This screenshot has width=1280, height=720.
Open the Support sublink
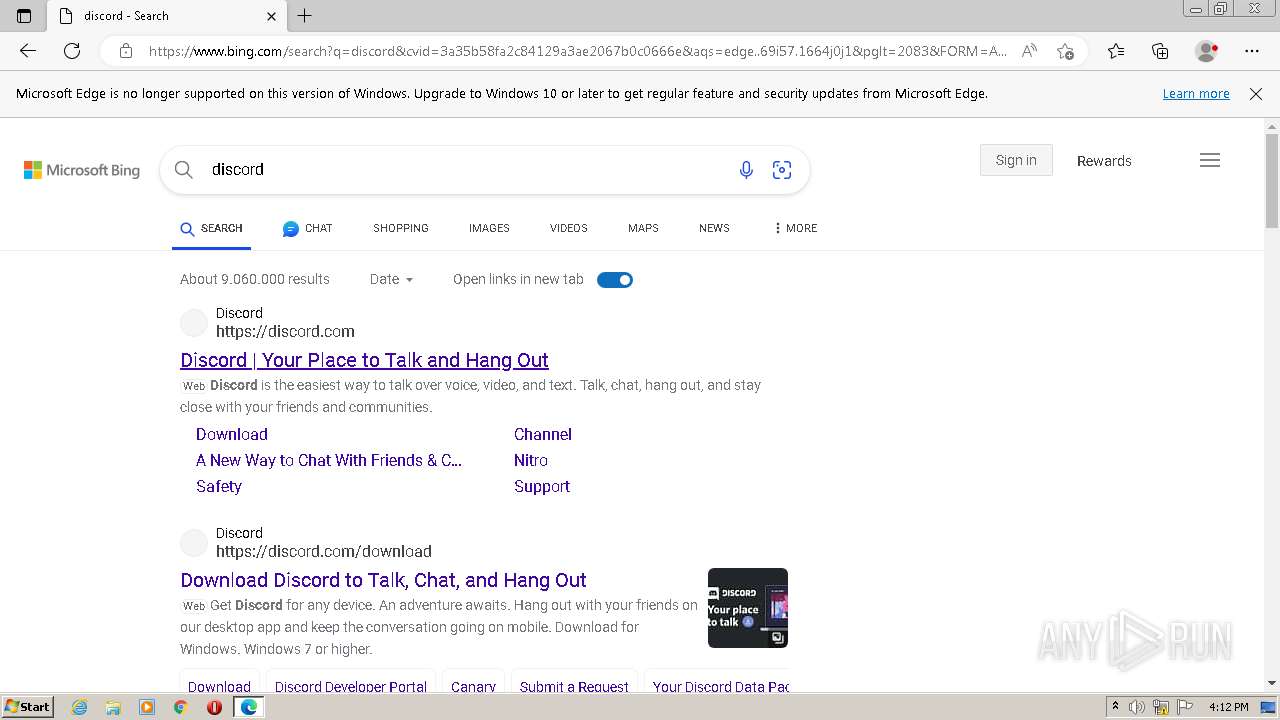pos(542,486)
